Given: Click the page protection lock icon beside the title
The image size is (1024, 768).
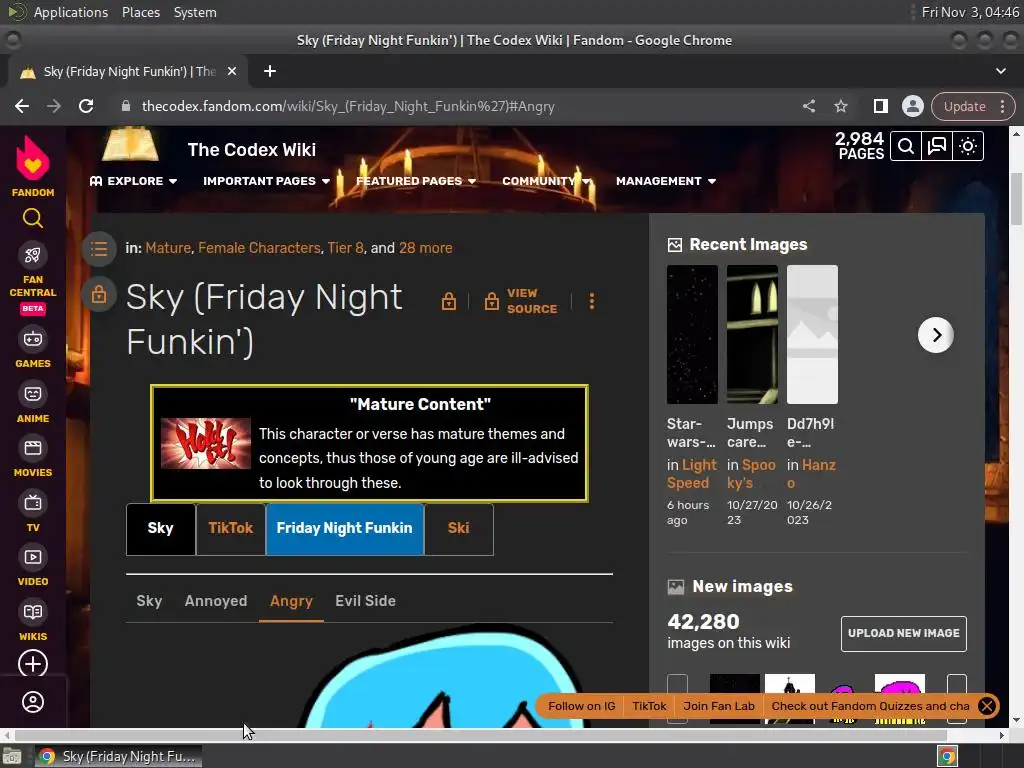Looking at the screenshot, I should coord(99,295).
